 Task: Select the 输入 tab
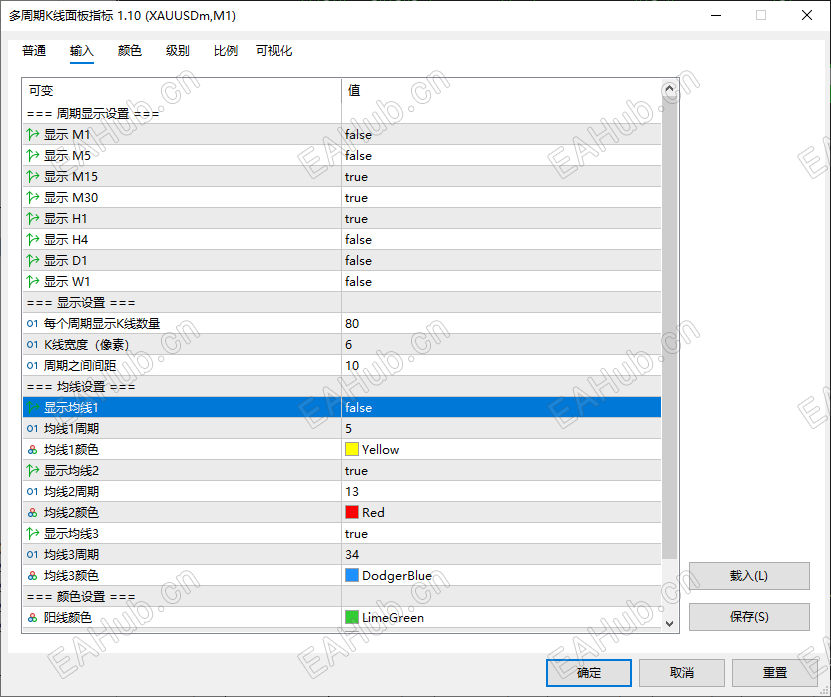(x=82, y=51)
